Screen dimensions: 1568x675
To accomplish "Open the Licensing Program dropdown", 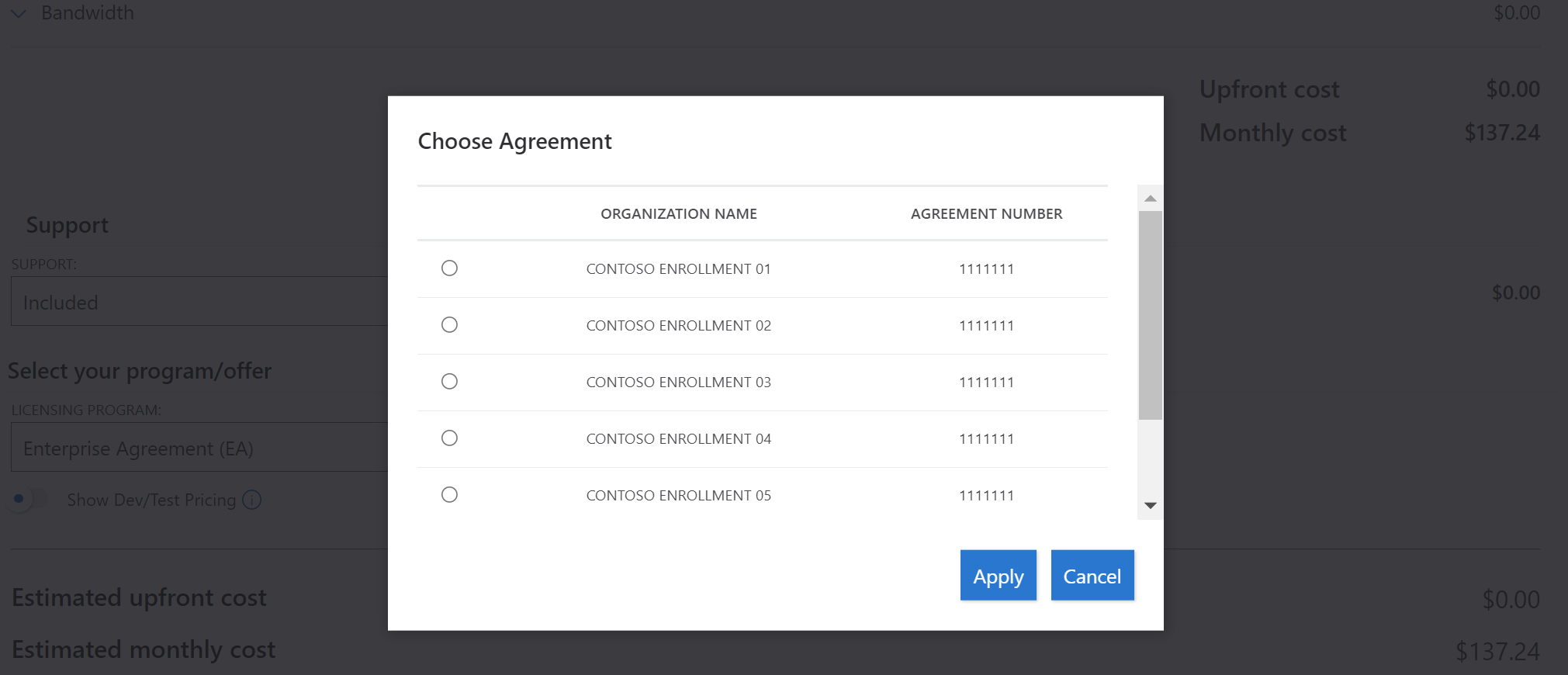I will tap(199, 448).
